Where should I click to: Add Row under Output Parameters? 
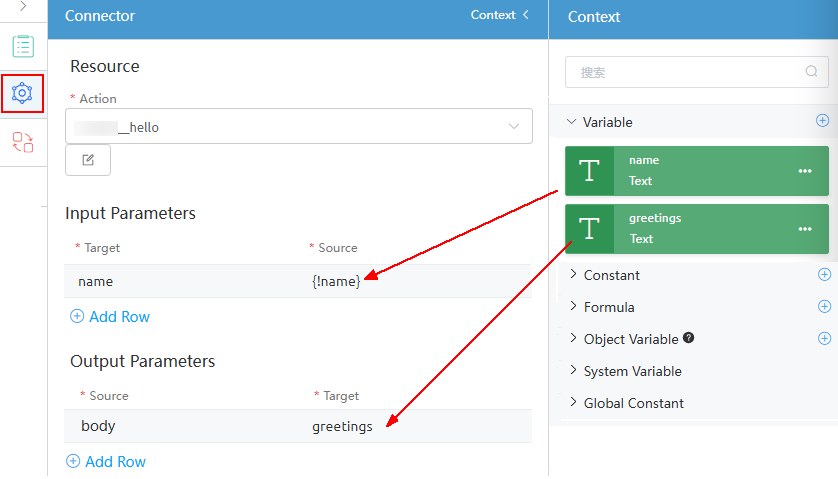pos(106,461)
